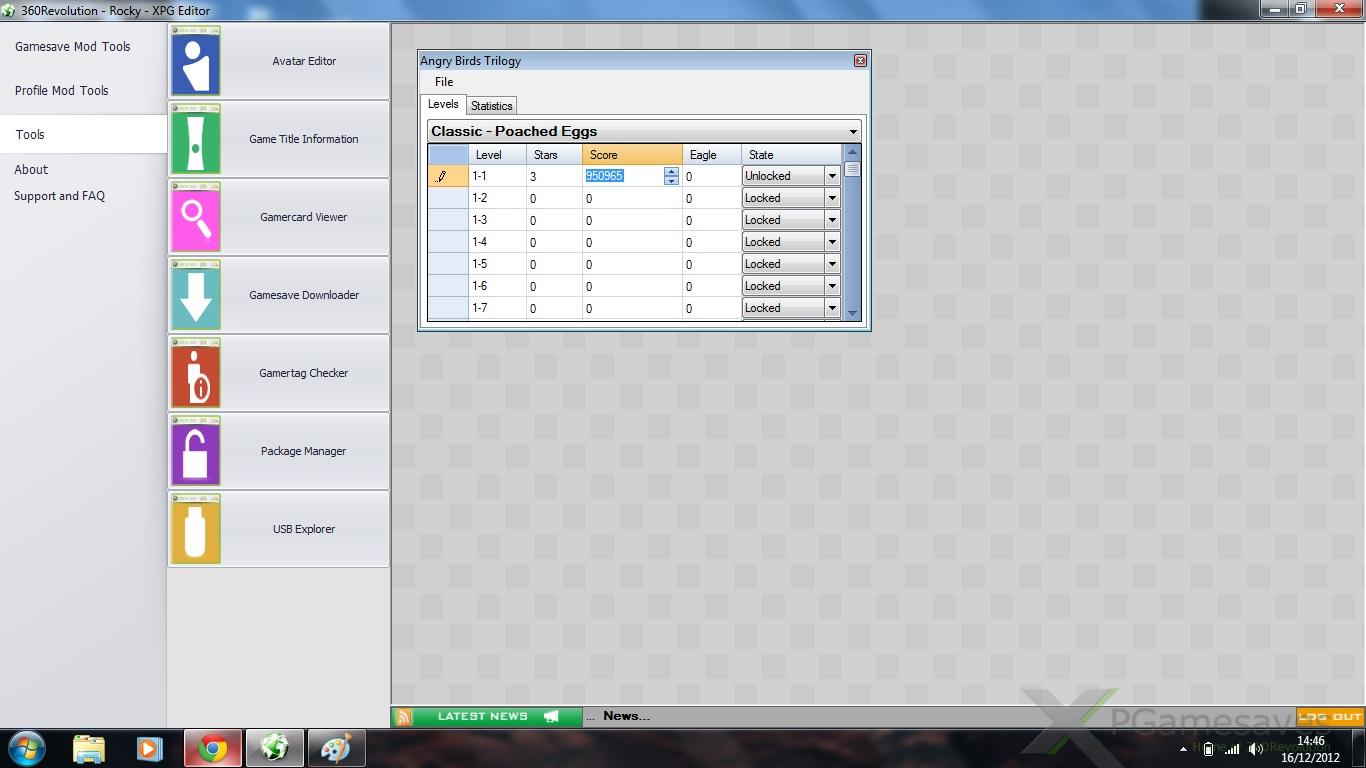Expand the Classic - Poached Eggs dropdown
Viewport: 1366px width, 768px height.
pos(852,132)
